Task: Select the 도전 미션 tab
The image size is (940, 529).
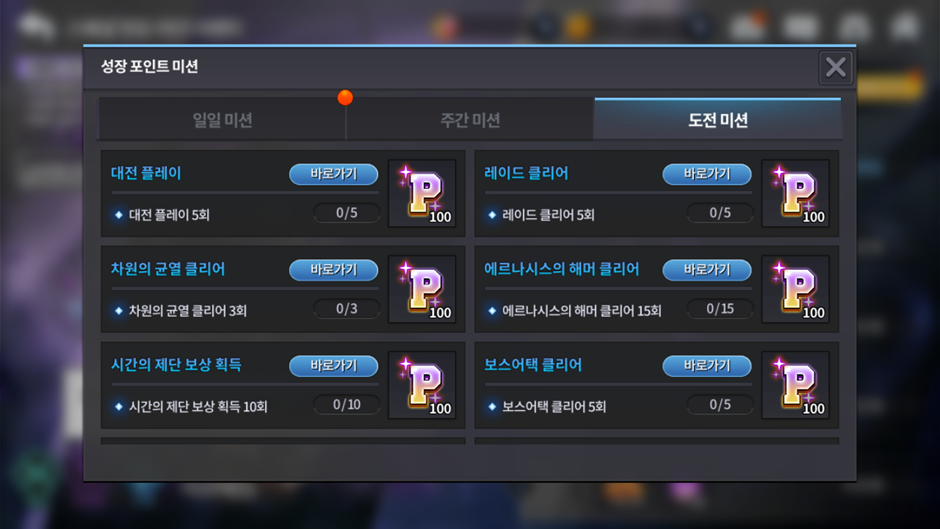Action: coord(718,119)
